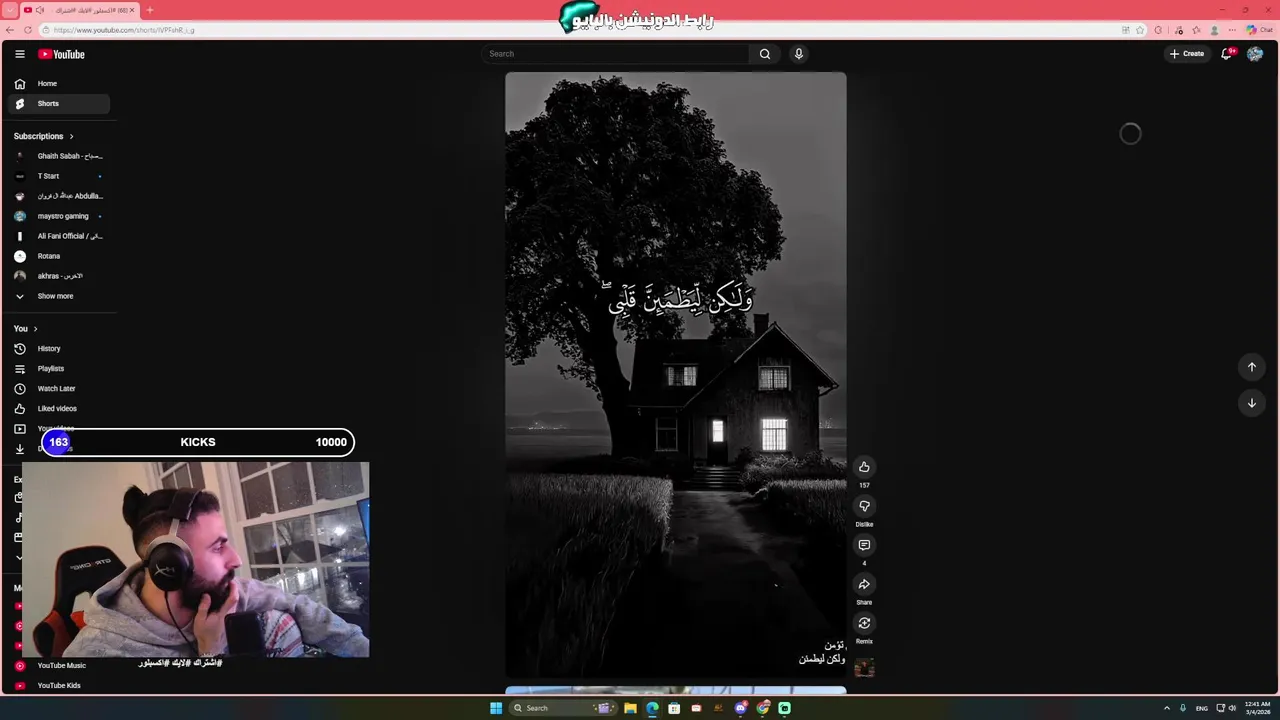
Task: Open akhras channel subscription
Action: click(60, 276)
